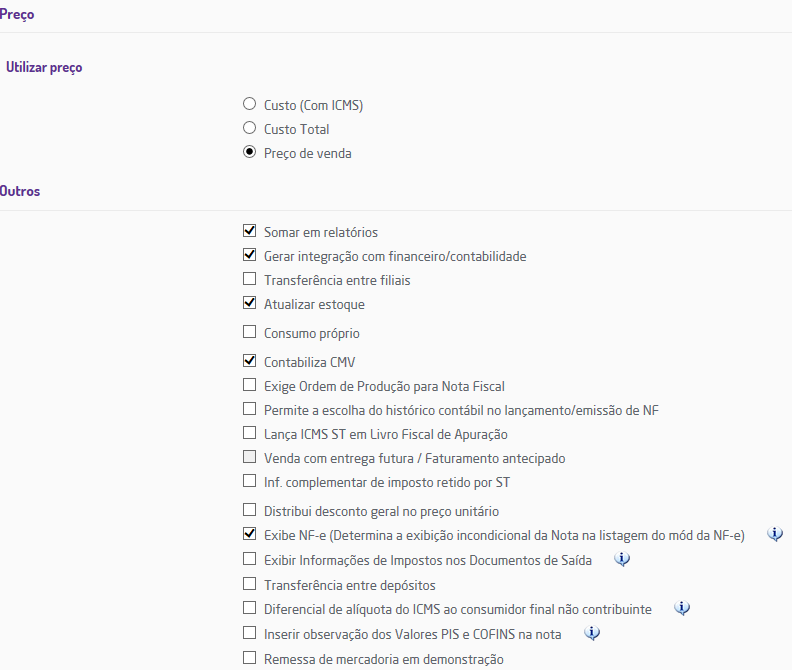Image resolution: width=792 pixels, height=670 pixels.
Task: Check Lança ICMS ST em Livro Fiscal
Action: click(x=250, y=434)
